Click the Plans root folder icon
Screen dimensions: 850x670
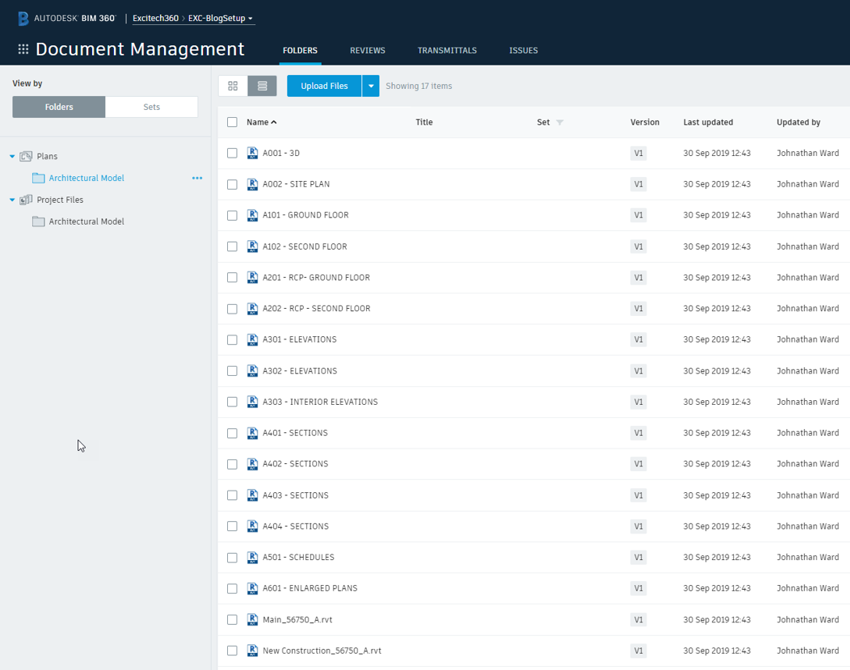[26, 156]
